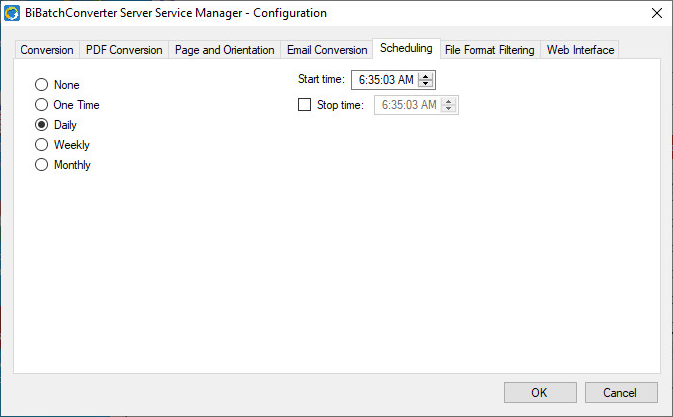Choose the Weekly schedule option
Image resolution: width=673 pixels, height=417 pixels.
point(42,145)
